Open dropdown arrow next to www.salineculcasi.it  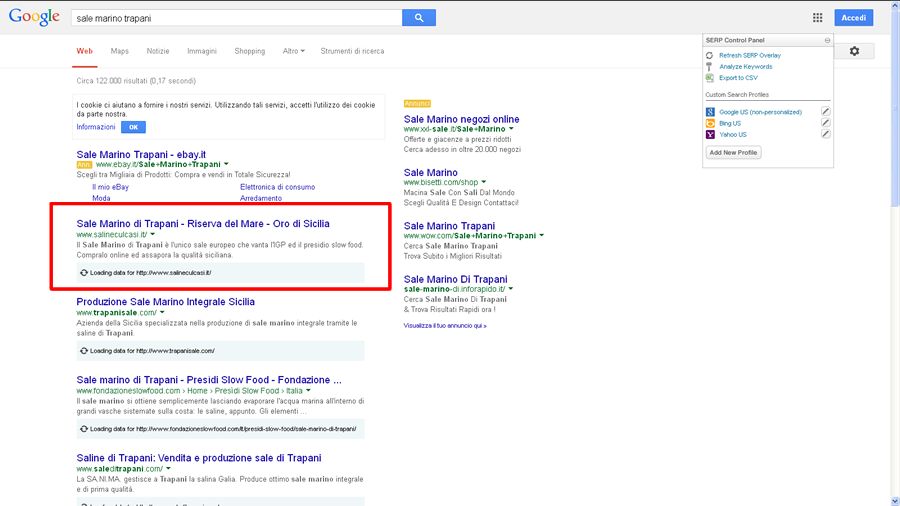click(152, 234)
